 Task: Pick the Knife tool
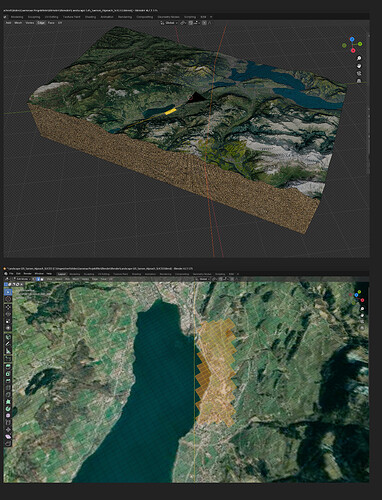tap(8, 395)
